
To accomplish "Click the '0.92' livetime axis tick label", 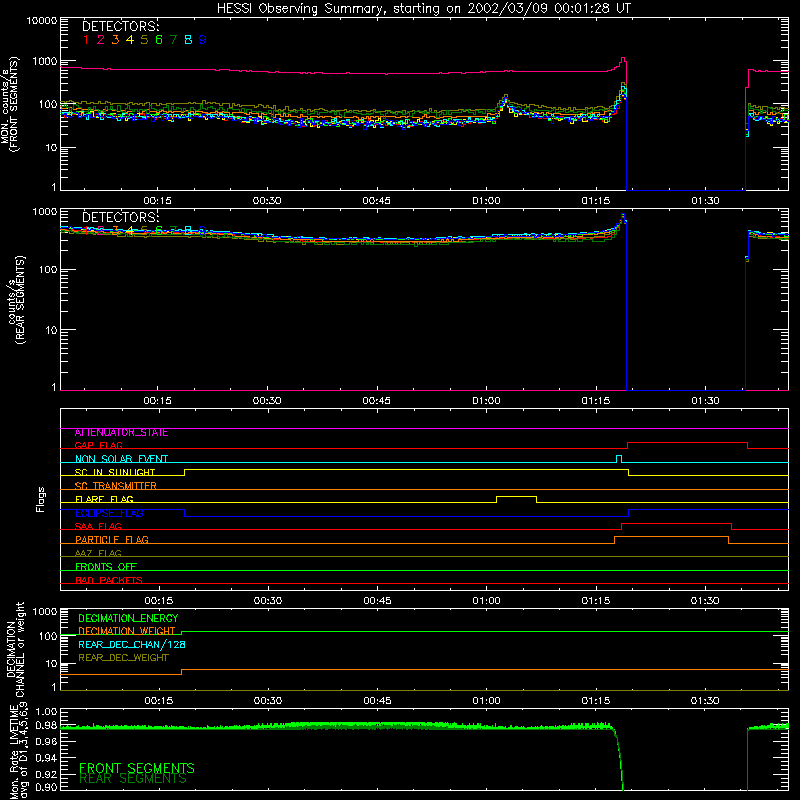I will point(46,774).
